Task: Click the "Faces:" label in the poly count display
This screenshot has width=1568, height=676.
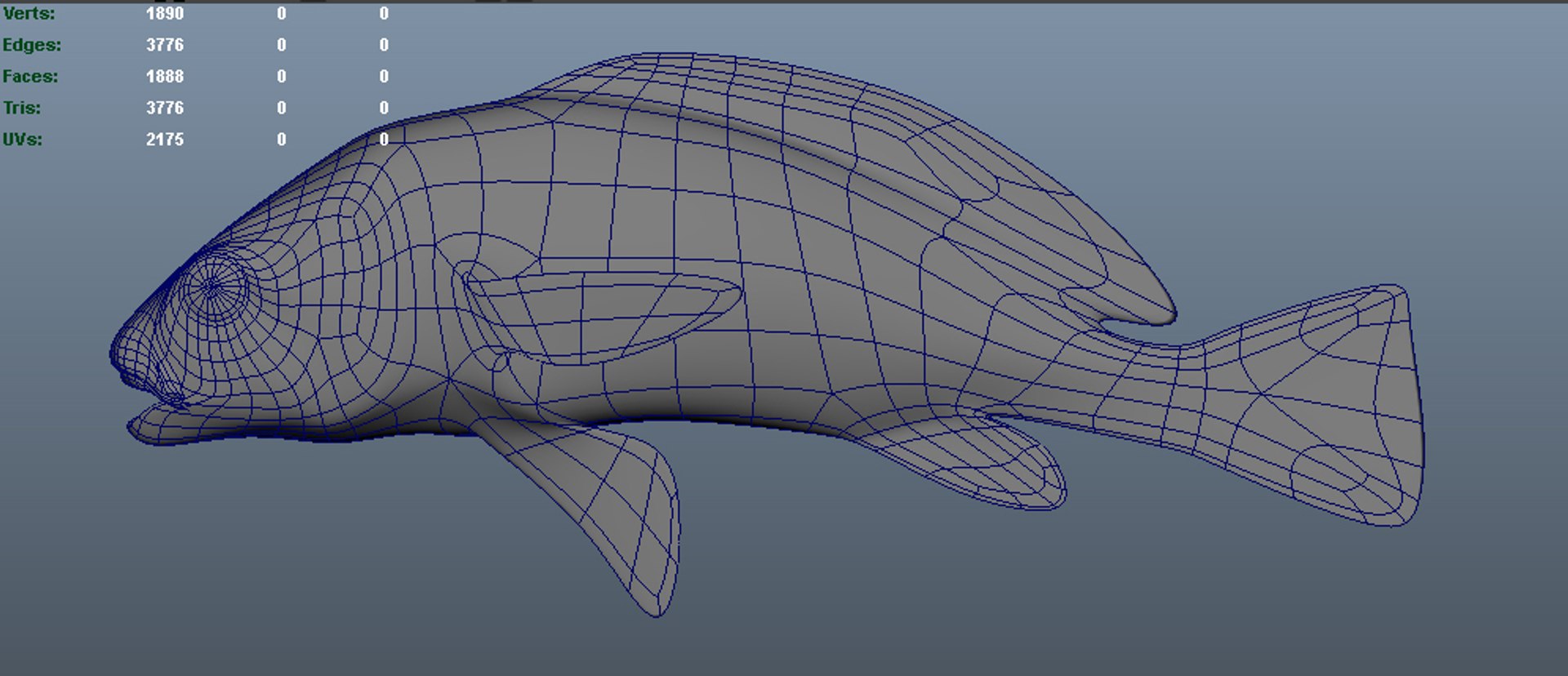Action: click(x=30, y=76)
